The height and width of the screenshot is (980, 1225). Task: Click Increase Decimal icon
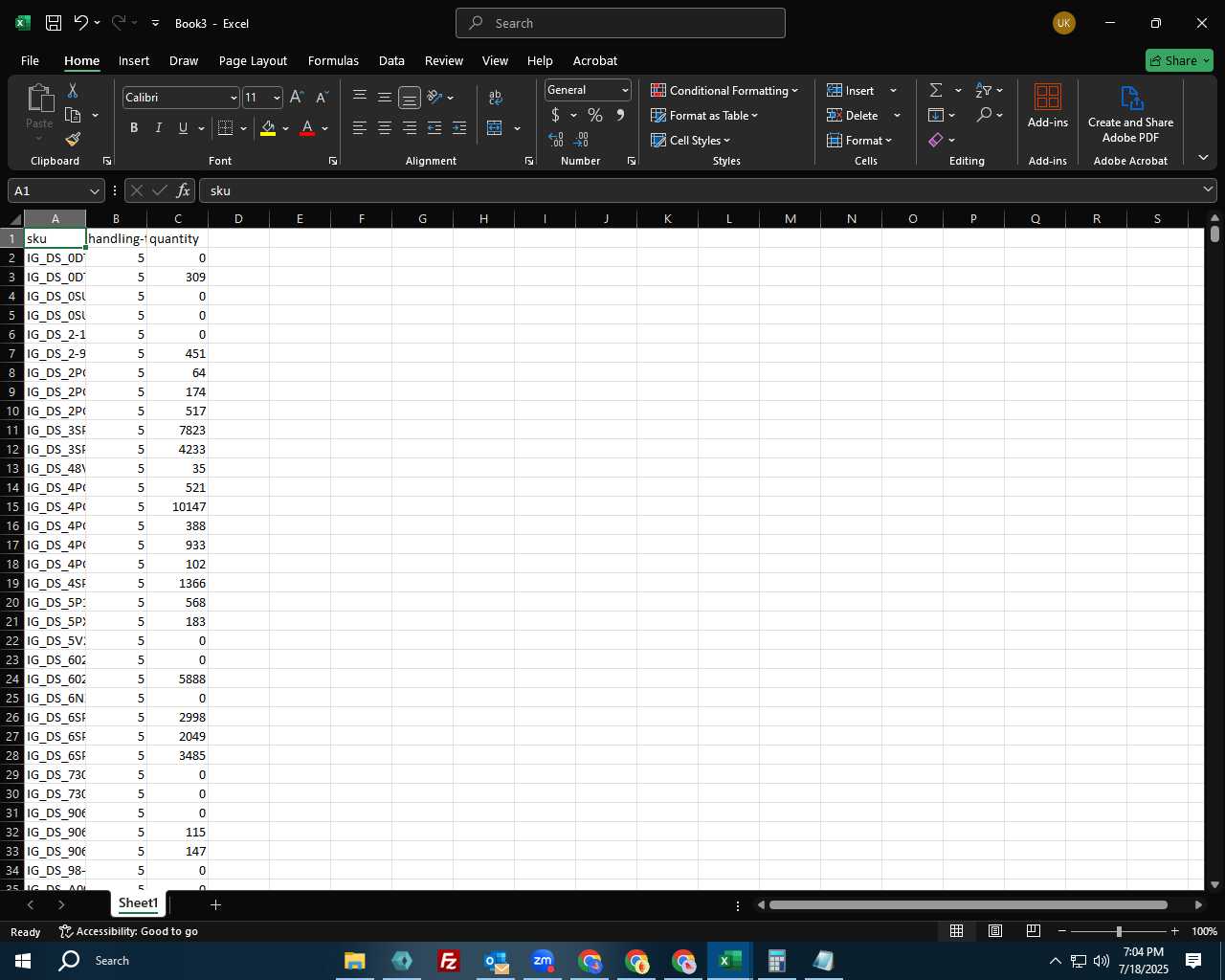pos(556,140)
